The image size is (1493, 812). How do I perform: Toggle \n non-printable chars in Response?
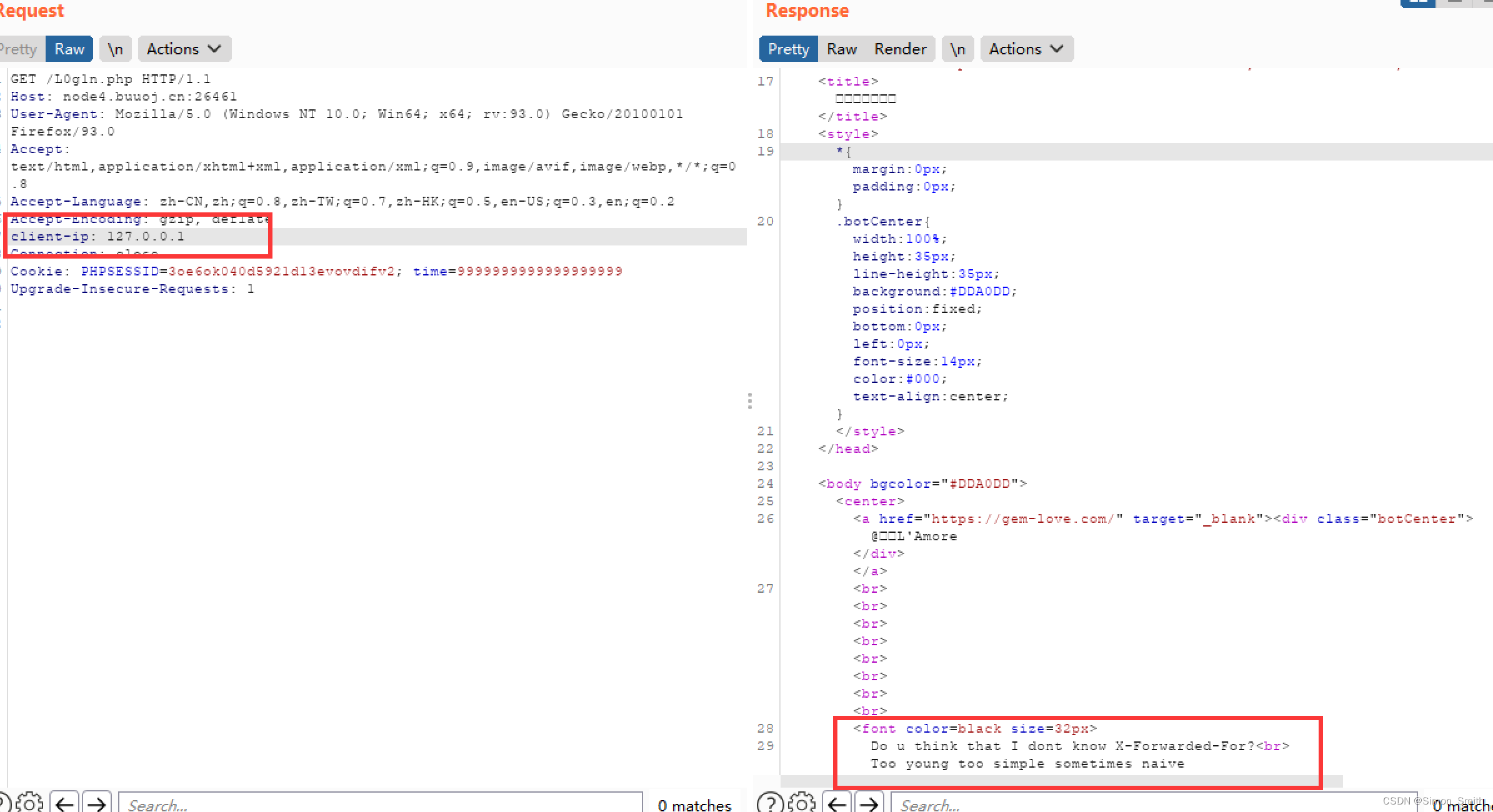pos(957,49)
